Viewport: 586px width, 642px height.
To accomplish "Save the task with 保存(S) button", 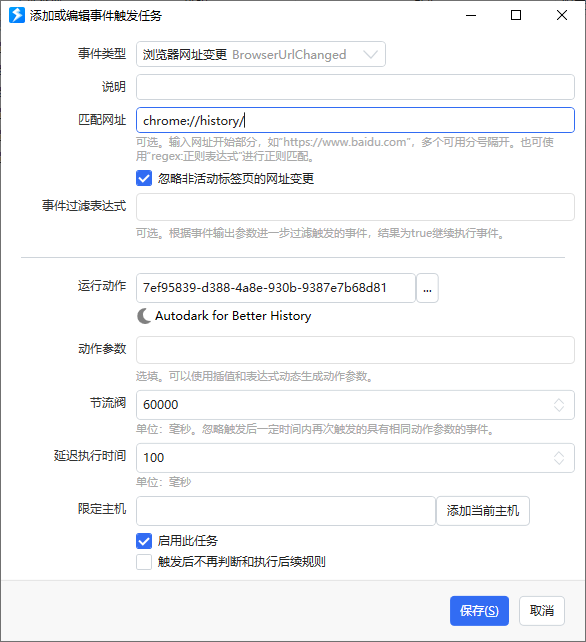I will [479, 611].
